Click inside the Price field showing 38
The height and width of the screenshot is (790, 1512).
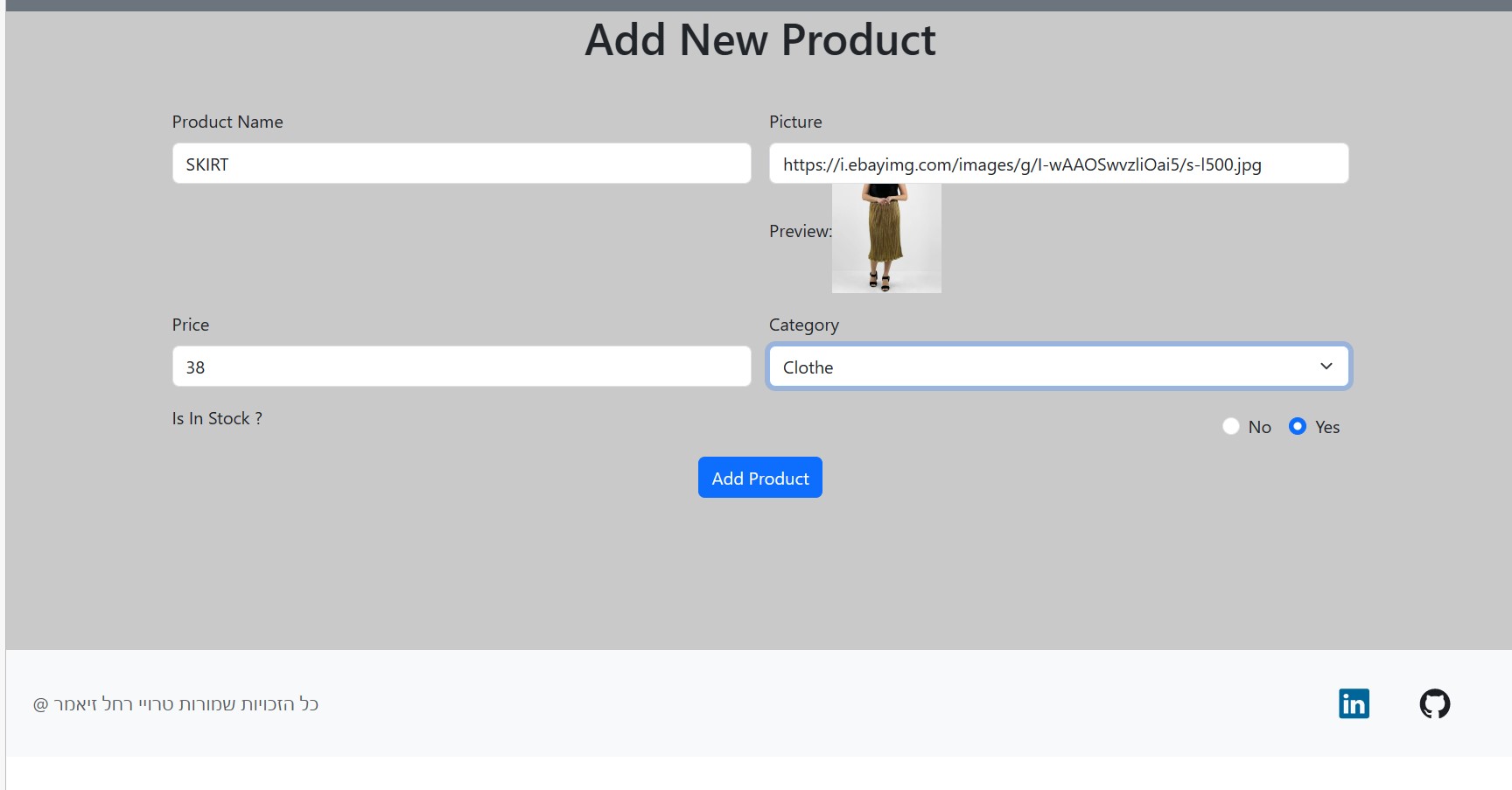coord(461,367)
